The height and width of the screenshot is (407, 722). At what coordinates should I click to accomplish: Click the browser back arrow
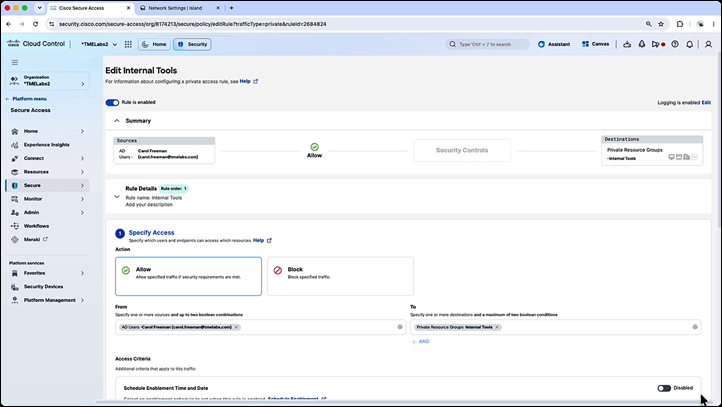point(9,24)
